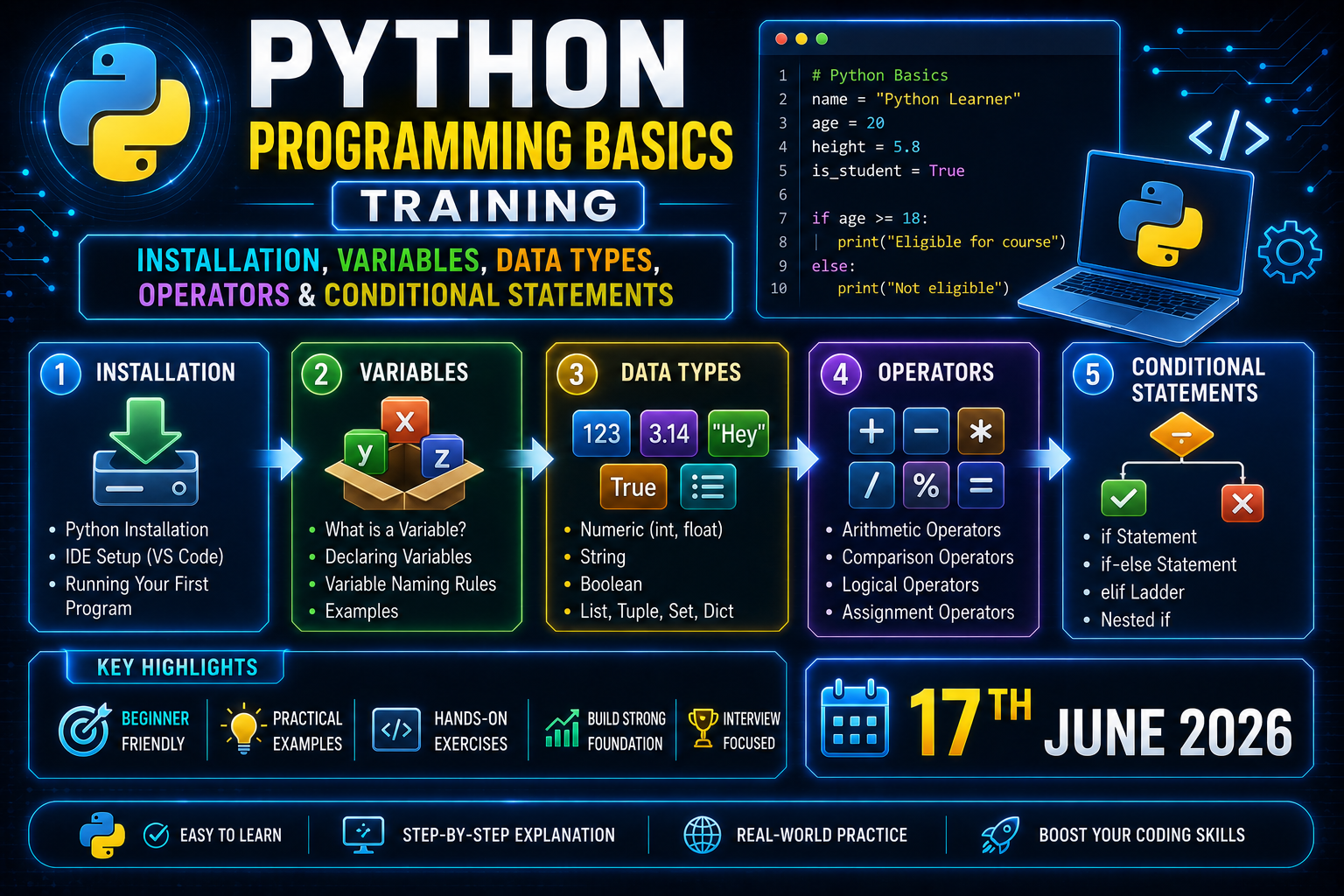This screenshot has height=896, width=1344.
Task: Click the code icon beside Hands-On Exercises
Action: click(397, 730)
